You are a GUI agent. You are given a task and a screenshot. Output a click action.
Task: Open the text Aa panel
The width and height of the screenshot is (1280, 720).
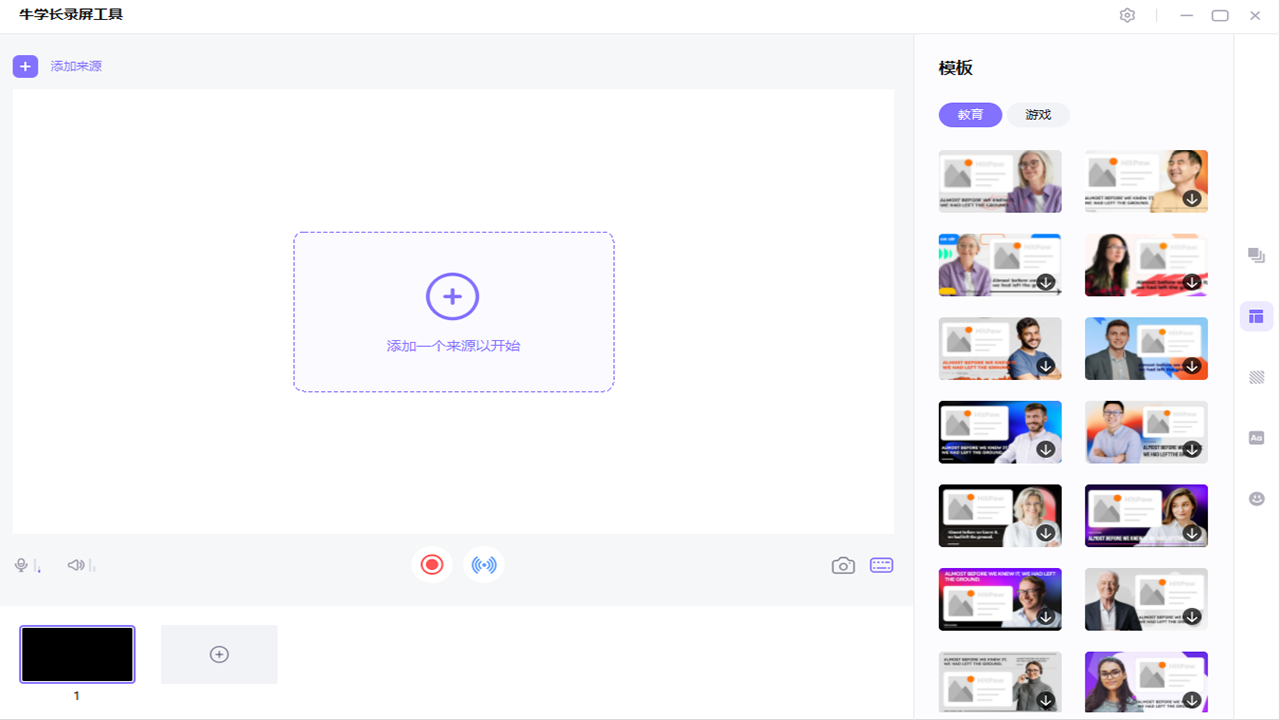[1256, 437]
